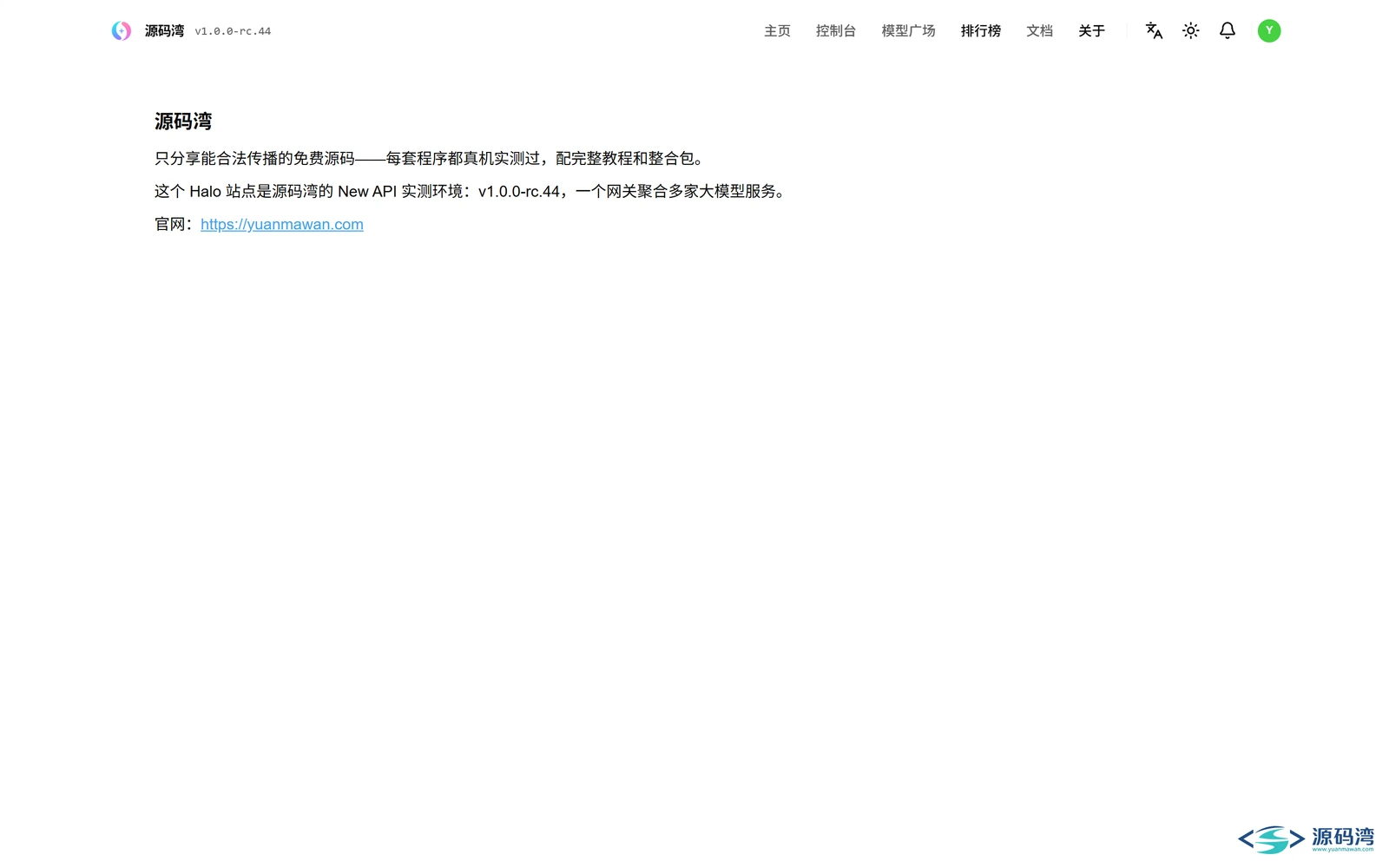The width and height of the screenshot is (1389, 868).
Task: Select the 排行榜 nav item
Action: point(981,31)
